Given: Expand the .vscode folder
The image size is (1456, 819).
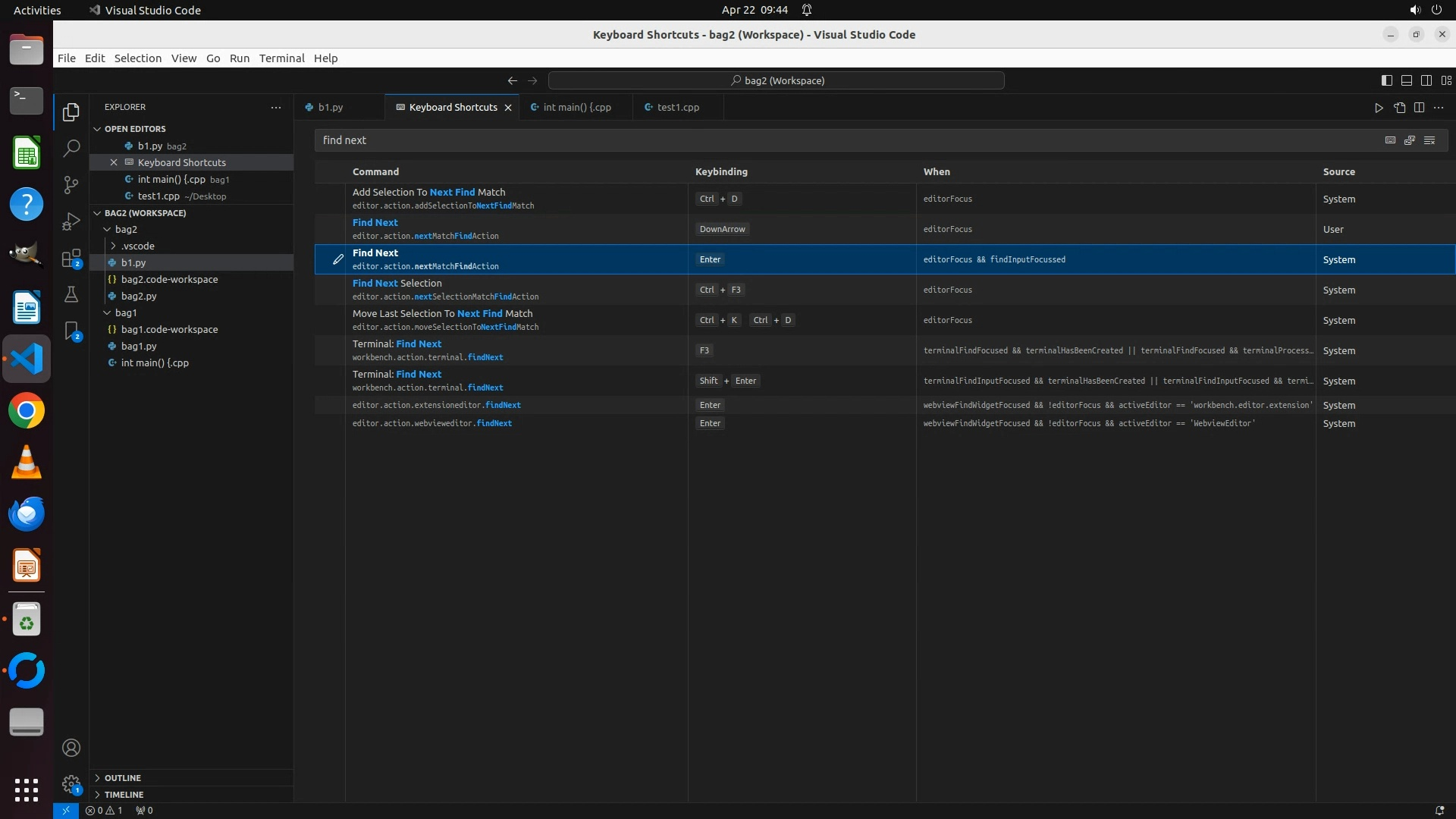Looking at the screenshot, I should [137, 246].
